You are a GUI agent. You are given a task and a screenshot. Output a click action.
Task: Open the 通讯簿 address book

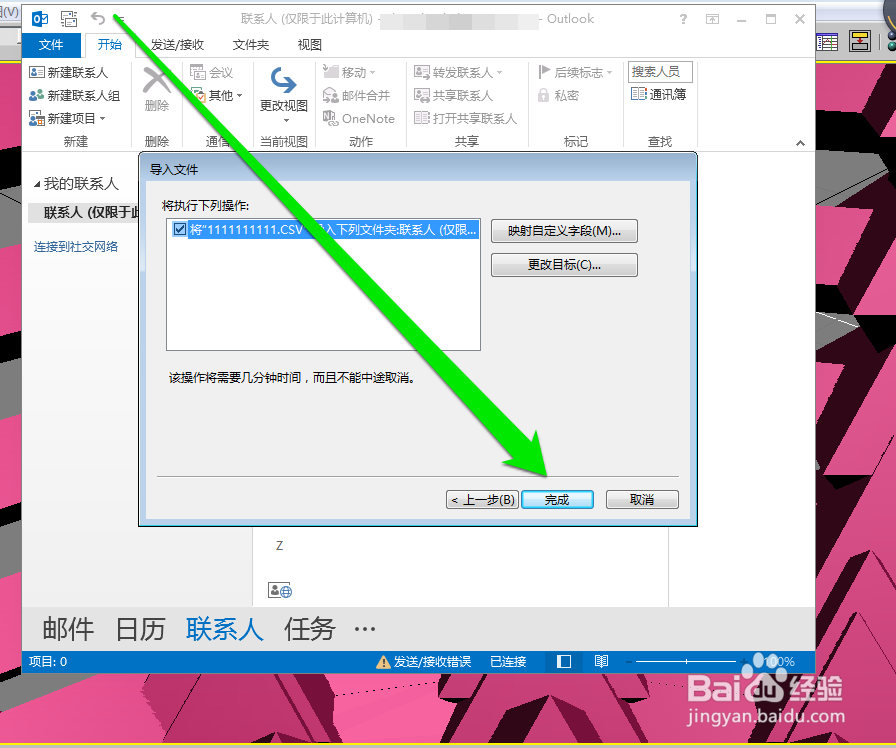point(658,94)
